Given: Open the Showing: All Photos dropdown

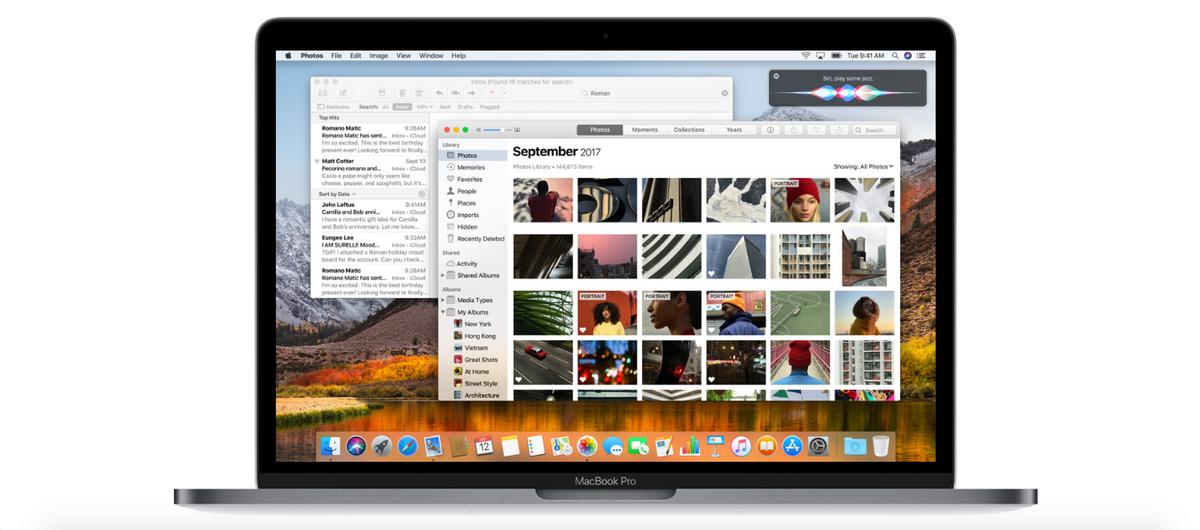Looking at the screenshot, I should point(863,166).
